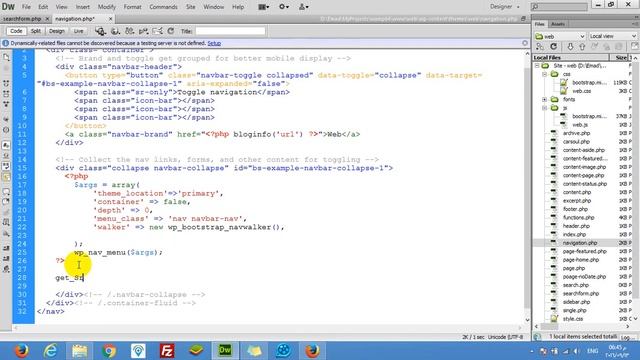Expand Files panel to show local and remote
The image size is (640, 360).
(634, 47)
